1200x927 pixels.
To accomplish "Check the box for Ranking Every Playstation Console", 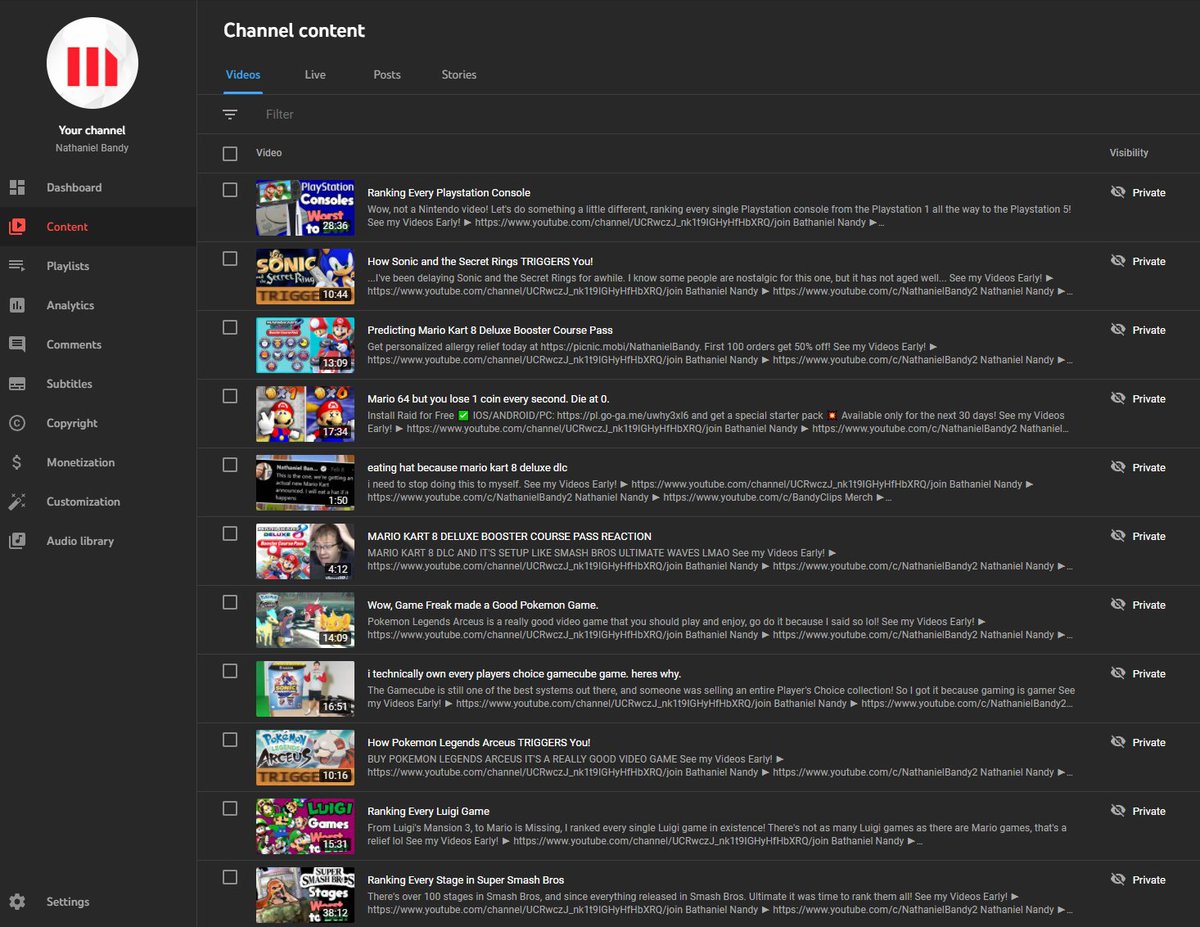I will tap(230, 190).
